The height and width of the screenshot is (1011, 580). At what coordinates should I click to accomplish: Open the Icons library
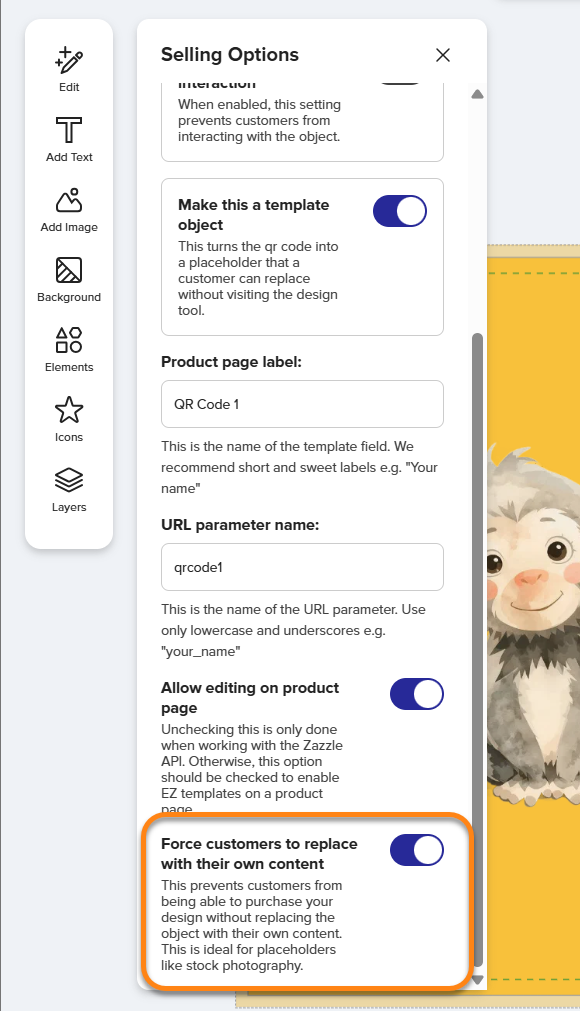[69, 420]
